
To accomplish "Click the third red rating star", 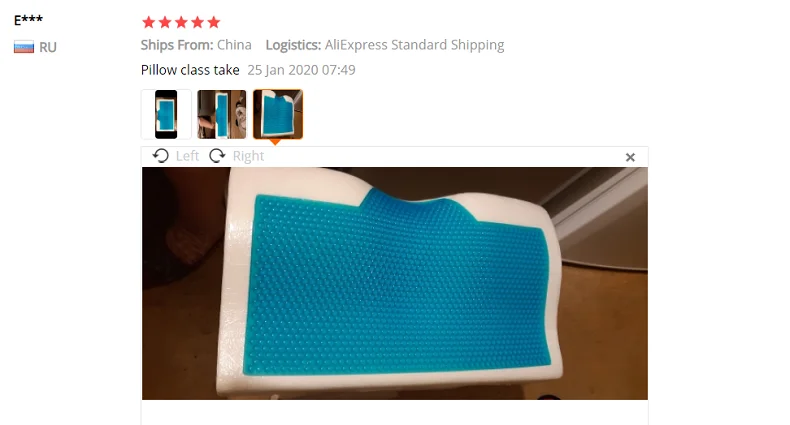I will tap(181, 22).
